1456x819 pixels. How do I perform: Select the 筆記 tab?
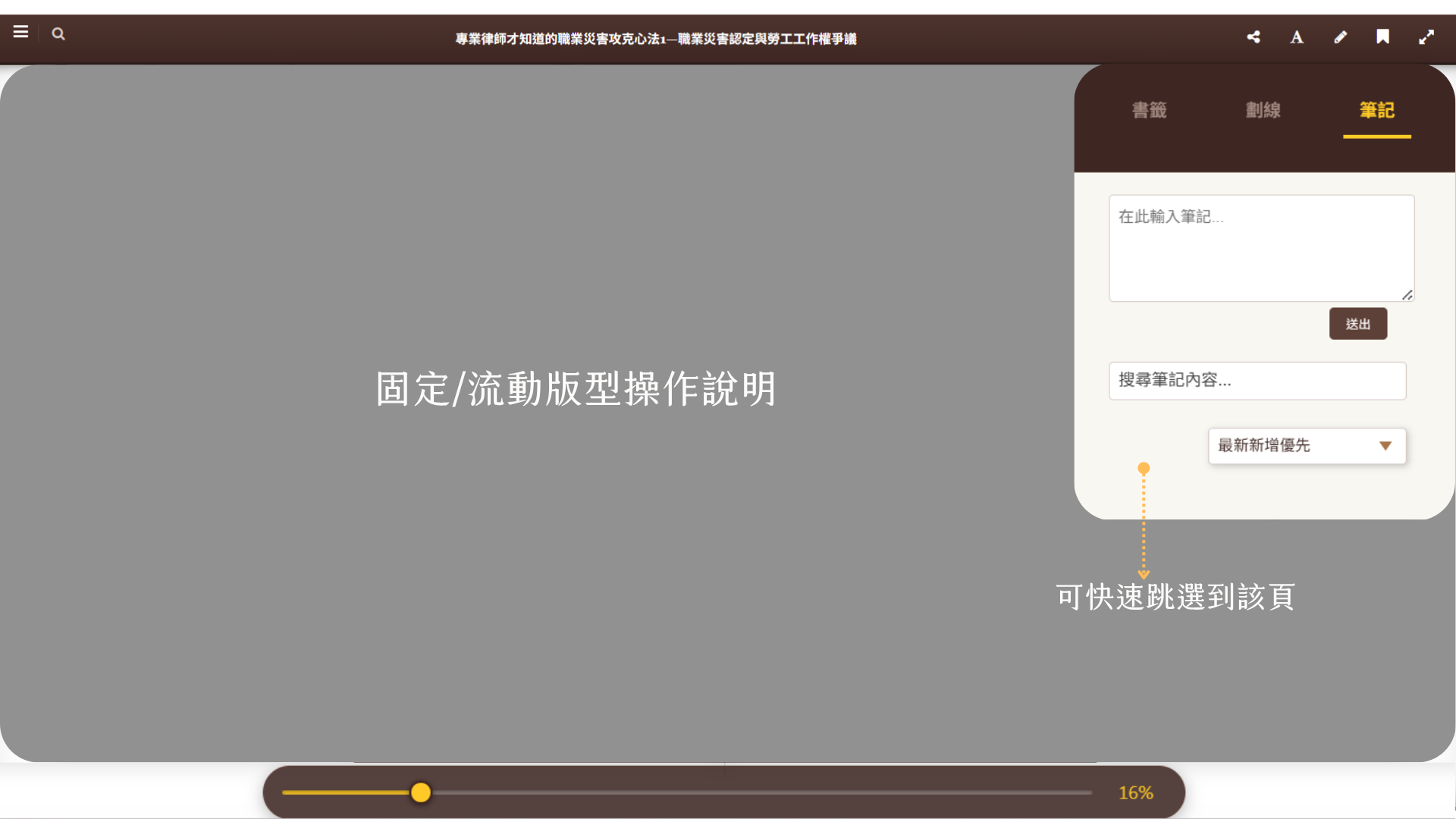click(1377, 111)
